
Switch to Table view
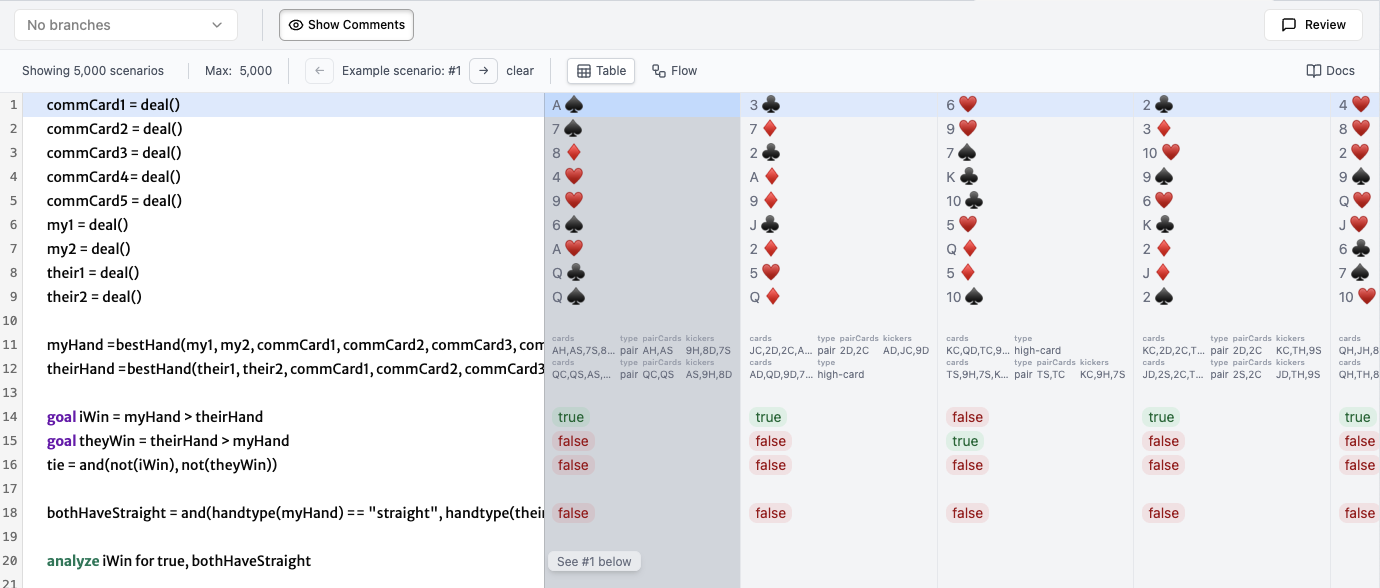tap(601, 71)
